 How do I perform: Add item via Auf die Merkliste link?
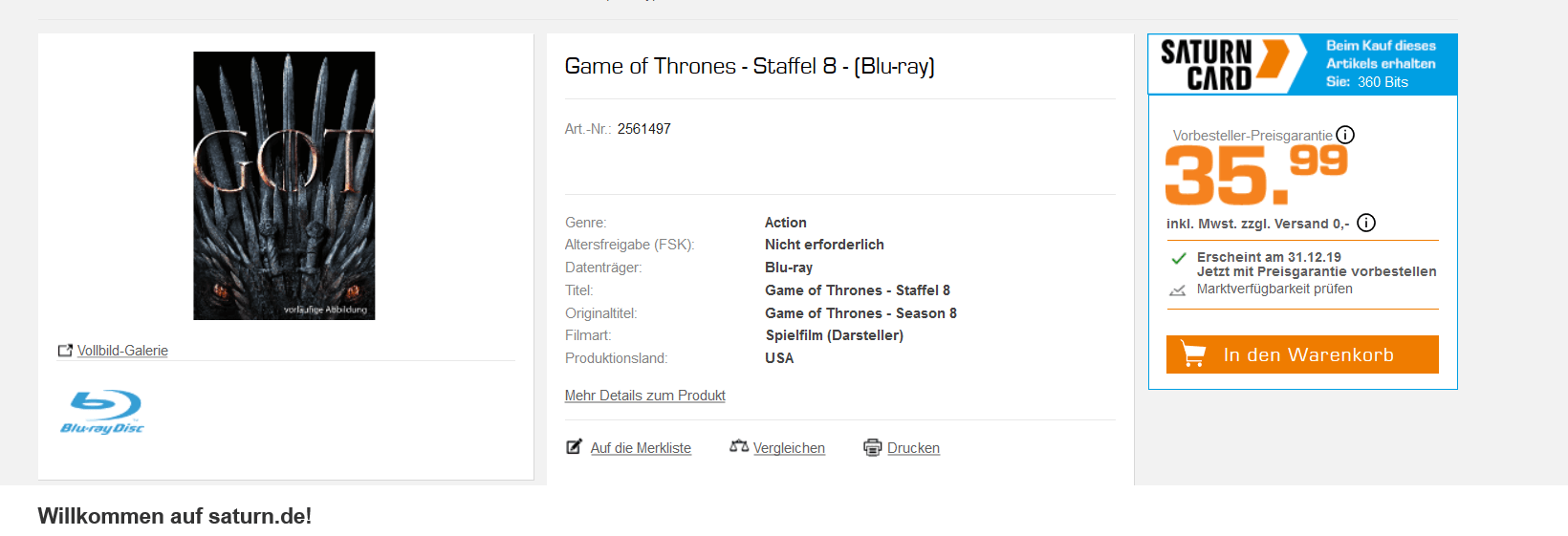point(641,448)
